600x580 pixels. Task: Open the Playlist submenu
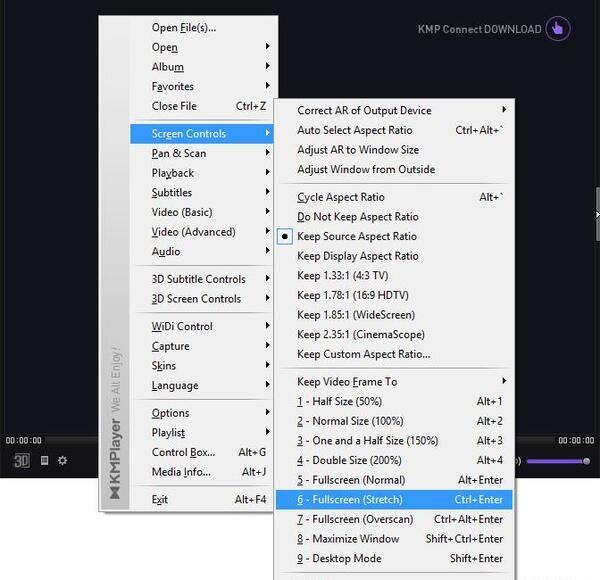click(x=202, y=433)
